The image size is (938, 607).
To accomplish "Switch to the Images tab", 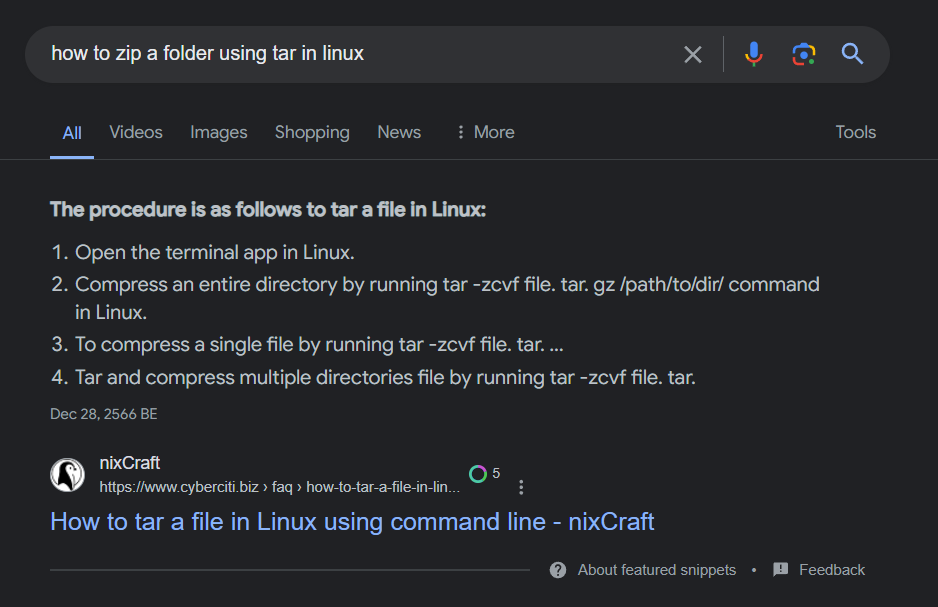I will point(219,132).
